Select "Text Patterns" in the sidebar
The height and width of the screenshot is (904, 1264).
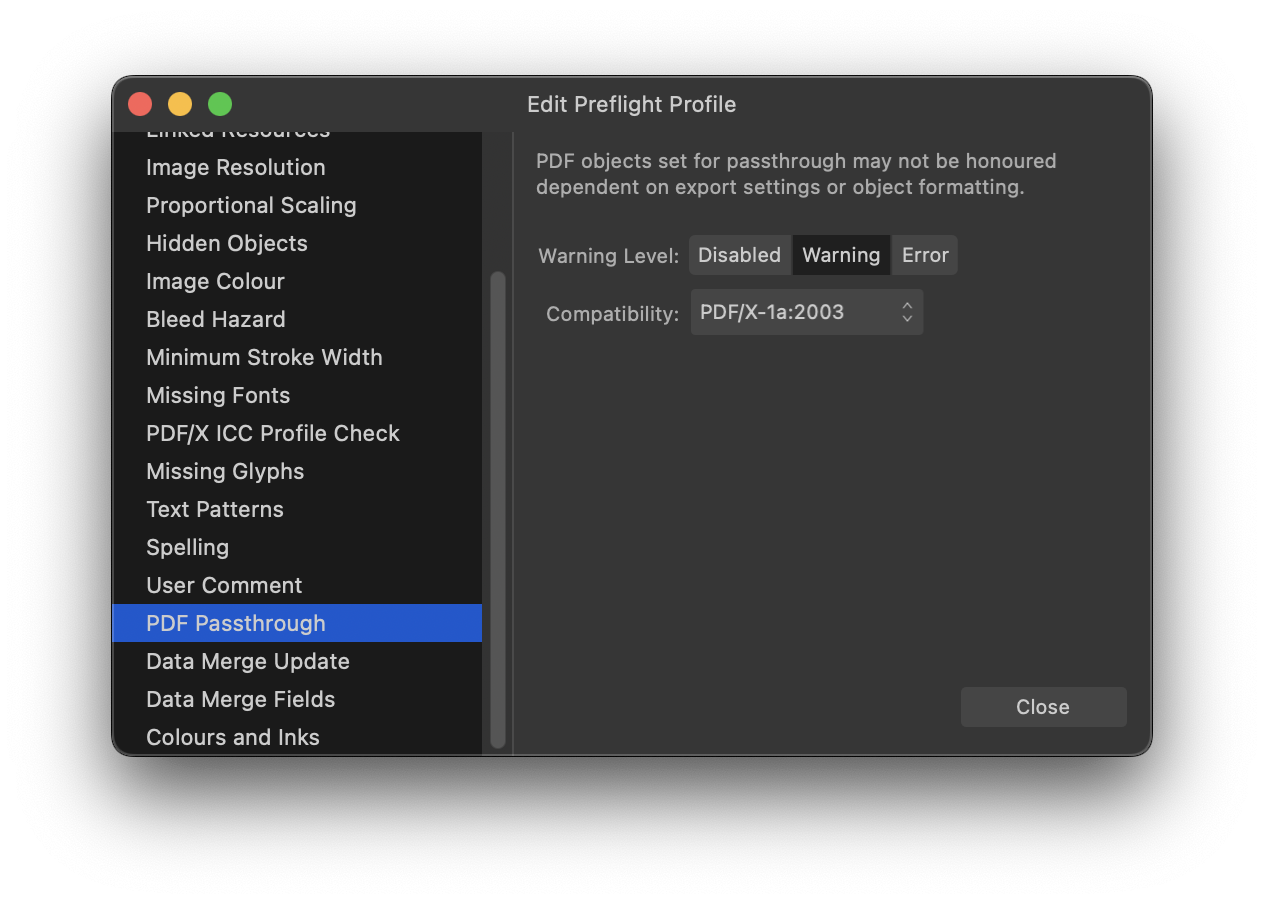[x=215, y=509]
